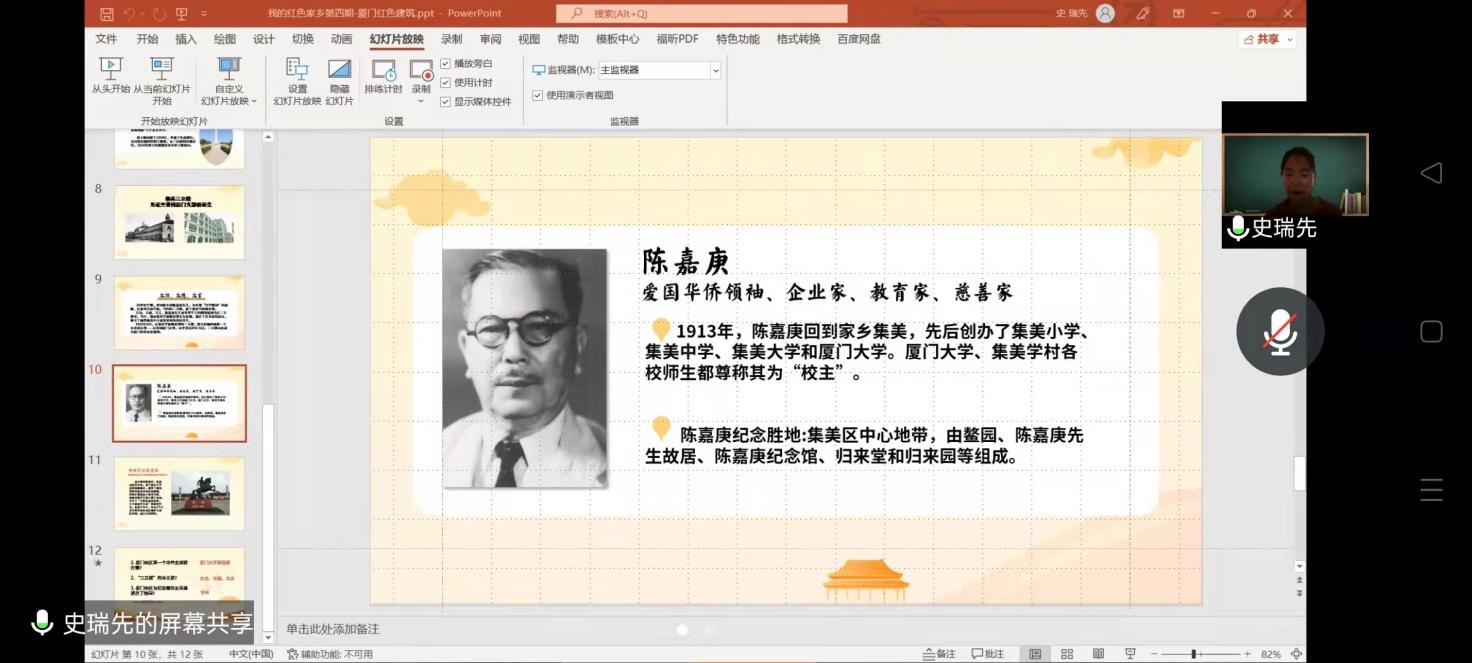Click the Save icon in title bar
The image size is (1472, 663).
[107, 14]
